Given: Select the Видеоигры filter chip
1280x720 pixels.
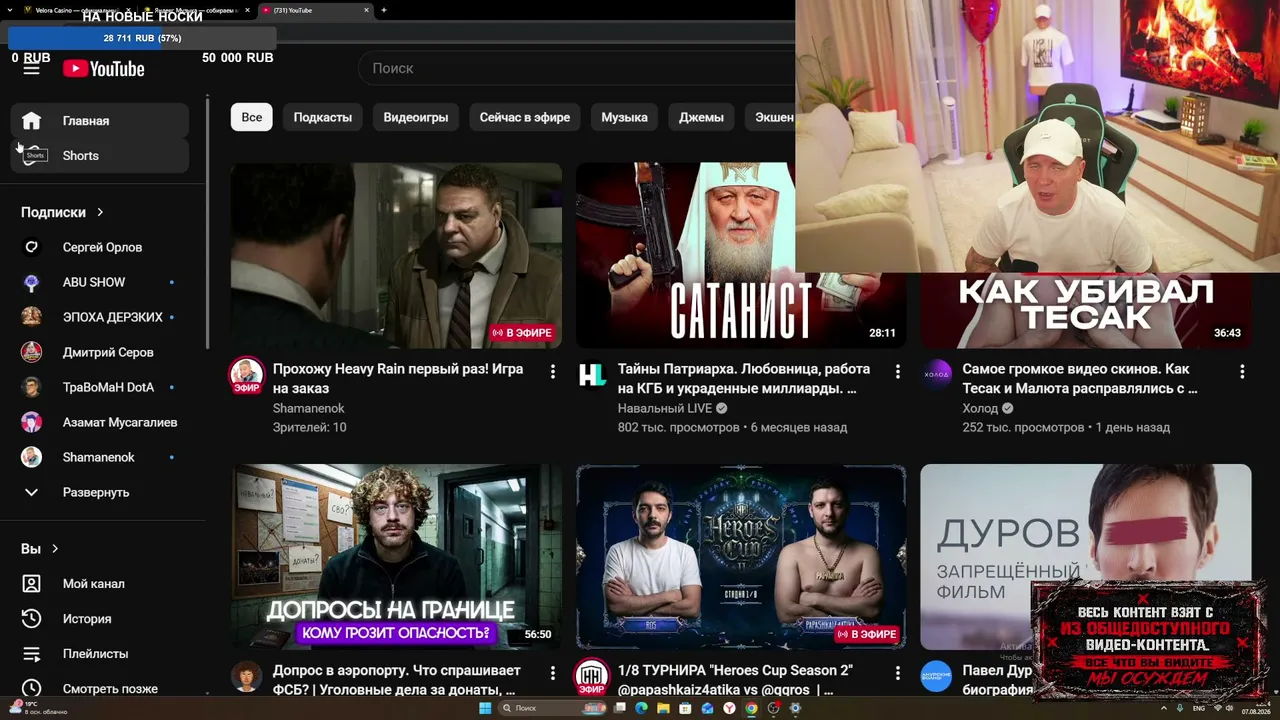Looking at the screenshot, I should click(416, 117).
